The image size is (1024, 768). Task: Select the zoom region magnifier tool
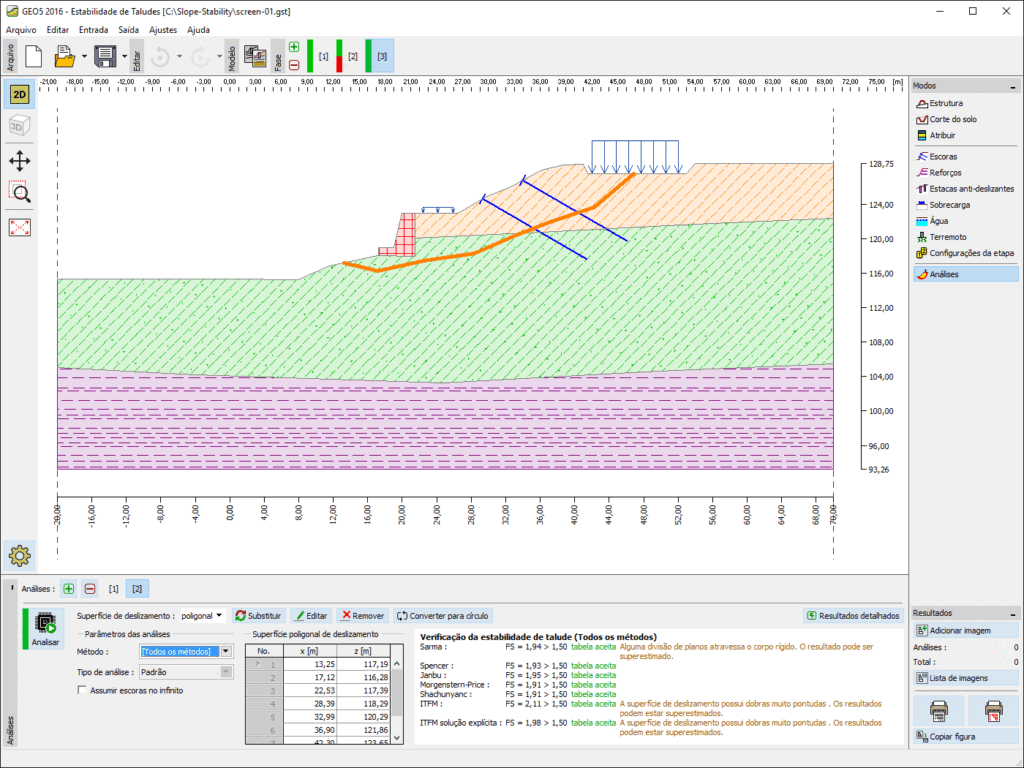(x=20, y=192)
